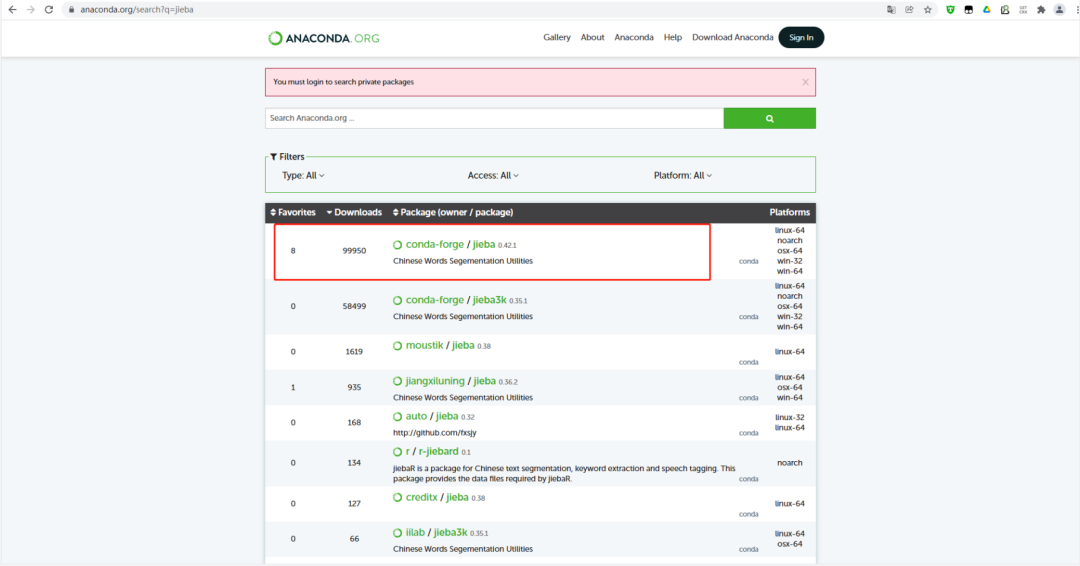Reload the page with the refresh icon
This screenshot has height=566, width=1080.
[47, 9]
